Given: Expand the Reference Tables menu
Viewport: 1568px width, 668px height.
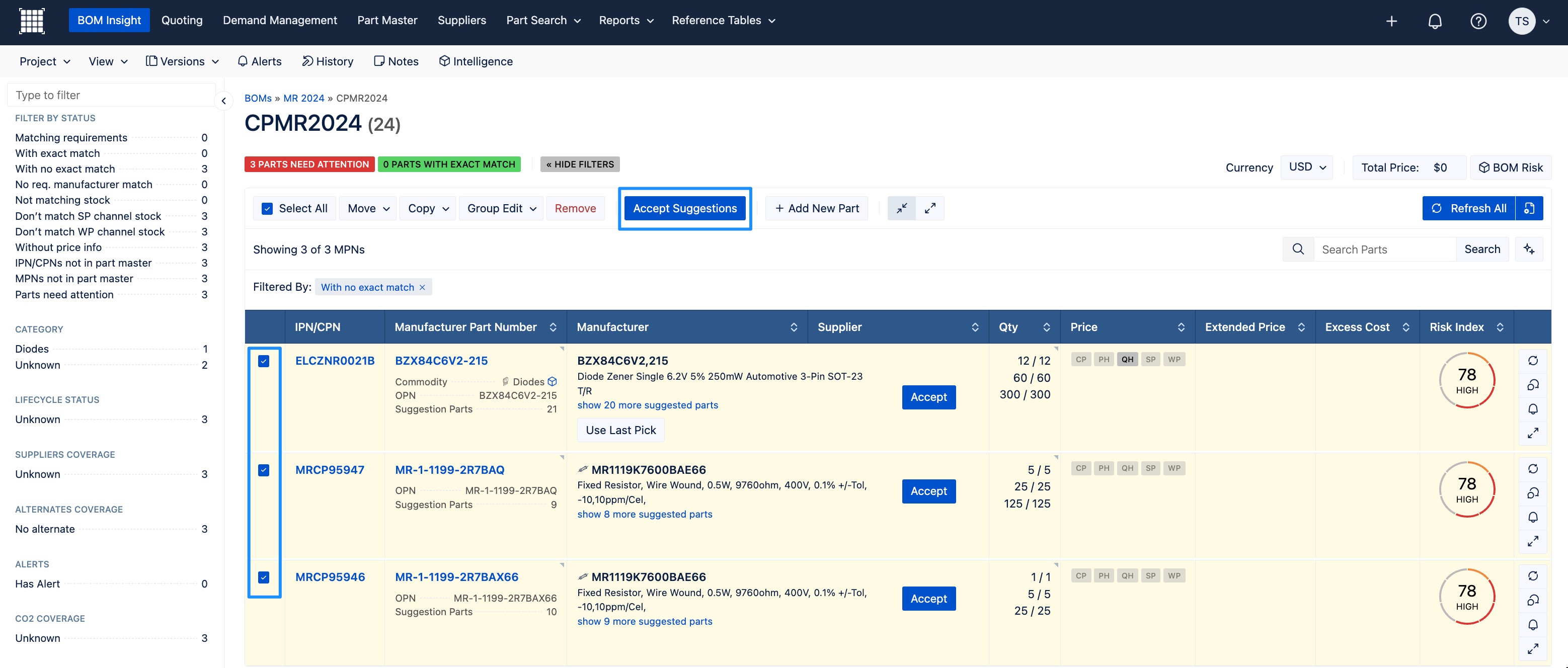Looking at the screenshot, I should (723, 21).
